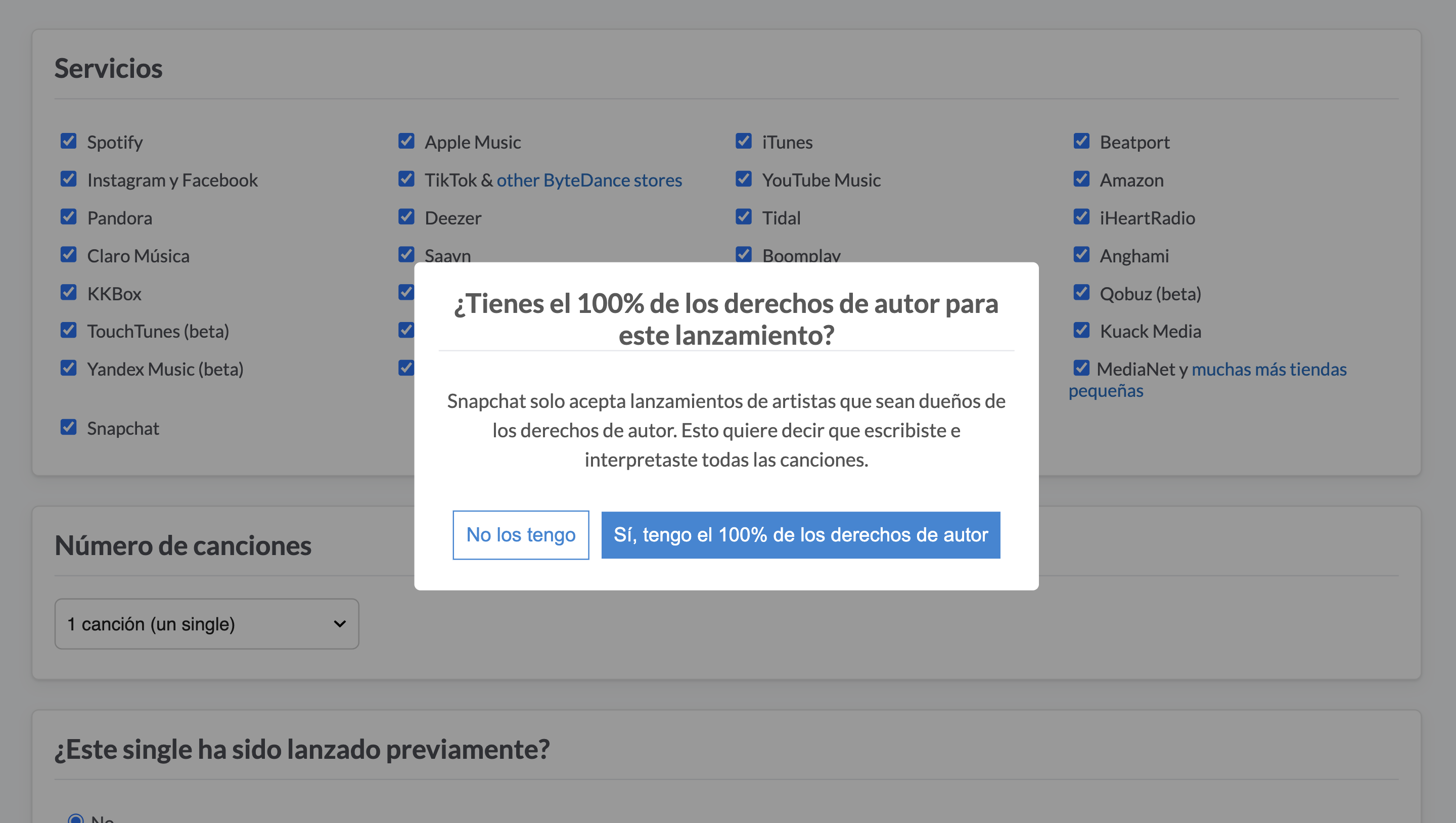The height and width of the screenshot is (823, 1456).
Task: Click the 'Servicios' heading
Action: coord(108,68)
